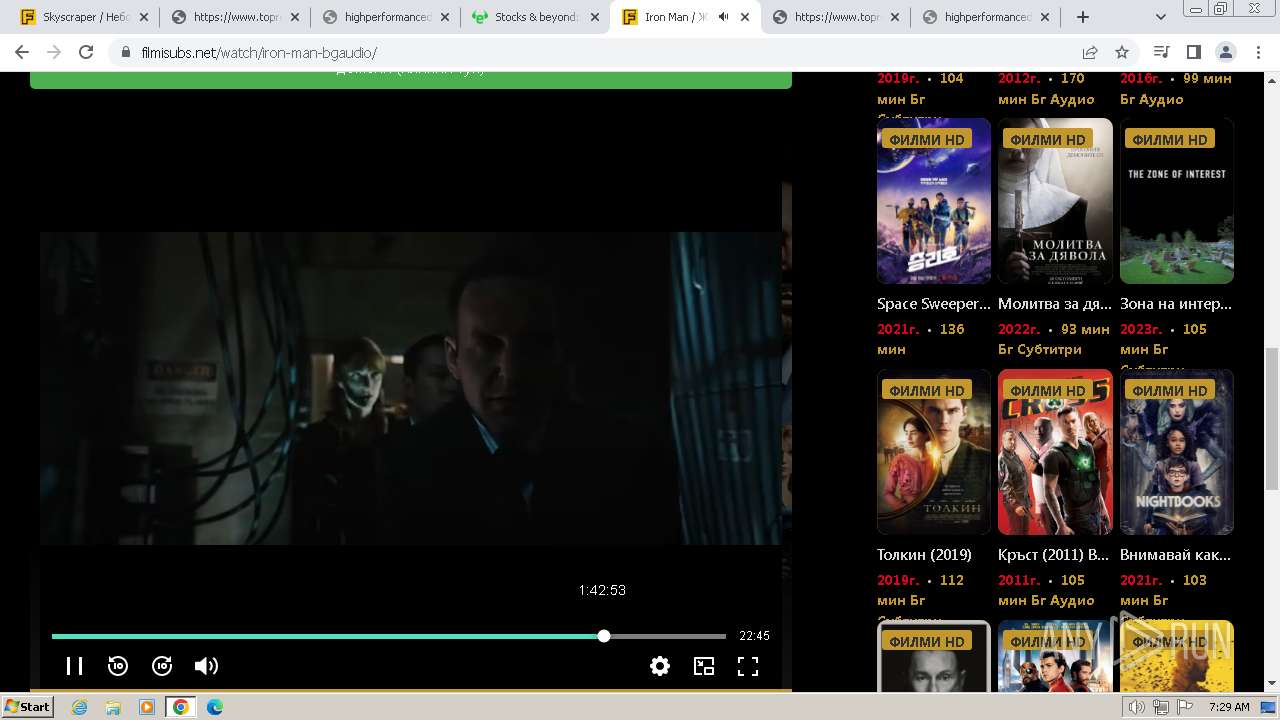Open Толкин movie poster
Screen dimensions: 1280x720
click(934, 452)
